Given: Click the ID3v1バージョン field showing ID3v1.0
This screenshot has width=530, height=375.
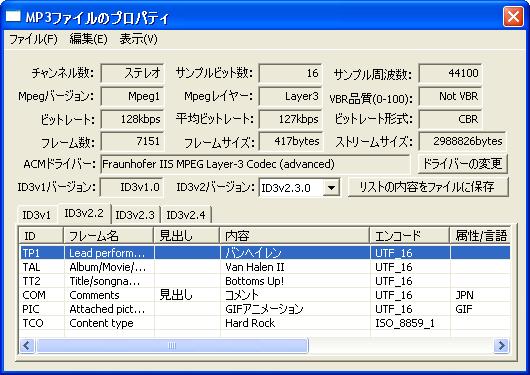Looking at the screenshot, I should (x=131, y=187).
